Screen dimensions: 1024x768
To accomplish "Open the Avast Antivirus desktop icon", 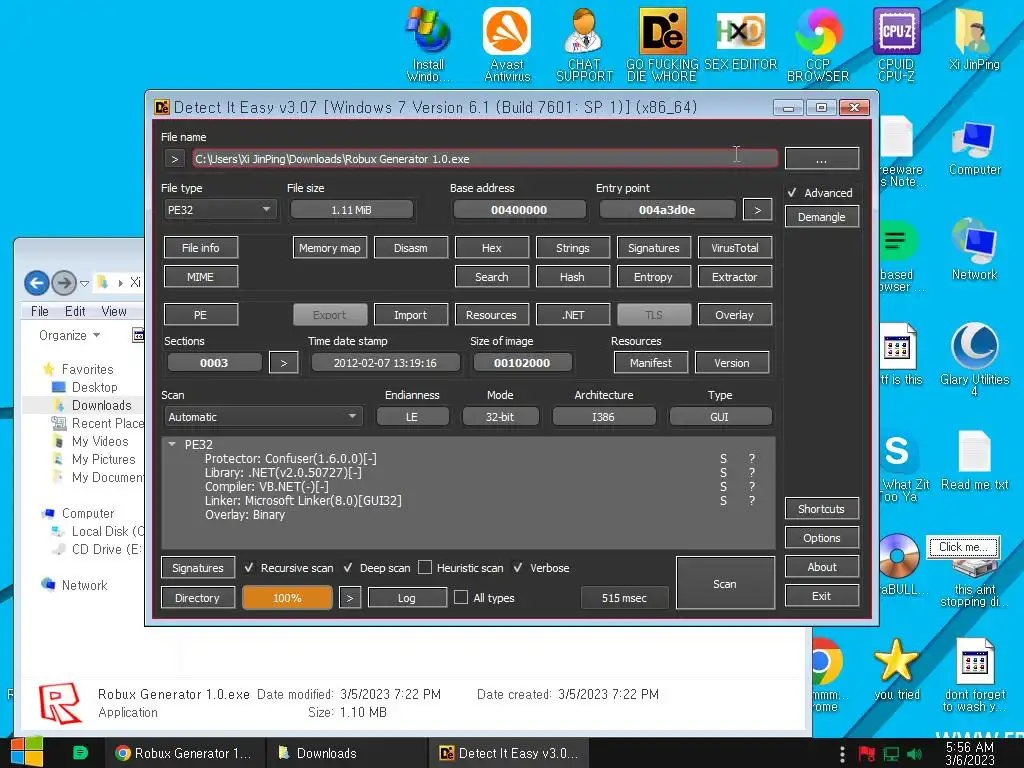I will point(507,44).
